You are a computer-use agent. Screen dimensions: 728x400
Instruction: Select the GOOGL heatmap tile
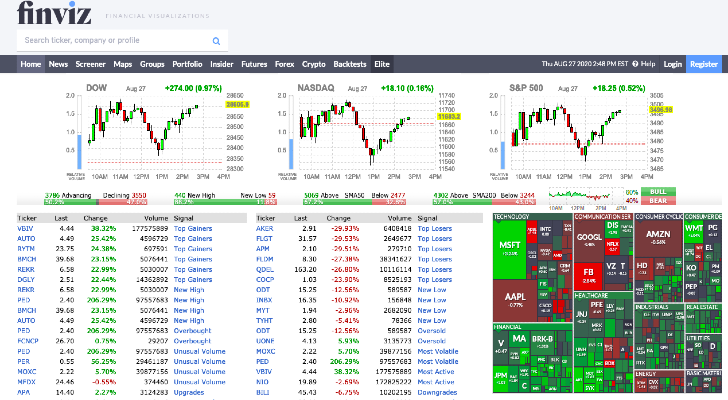(589, 238)
